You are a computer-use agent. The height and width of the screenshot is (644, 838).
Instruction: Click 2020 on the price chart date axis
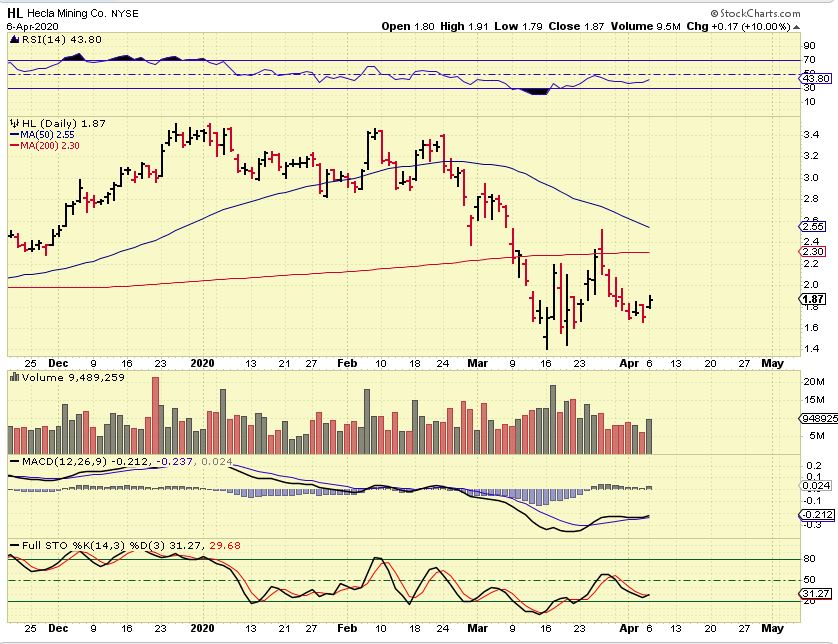(202, 363)
